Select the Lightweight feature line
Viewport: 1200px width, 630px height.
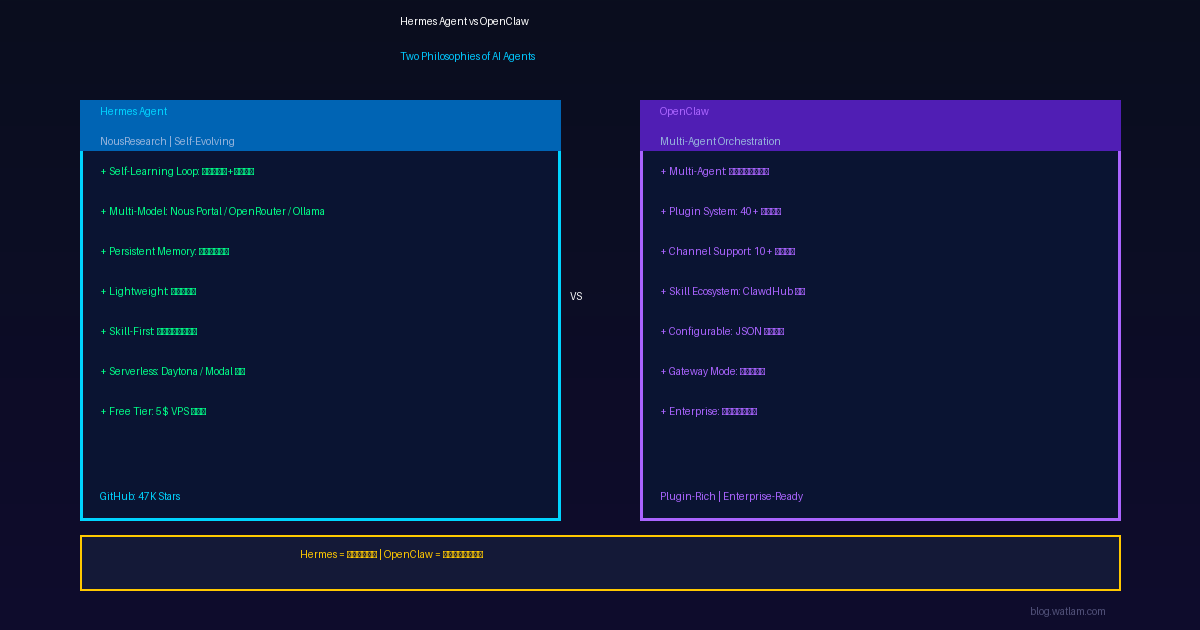pos(148,292)
